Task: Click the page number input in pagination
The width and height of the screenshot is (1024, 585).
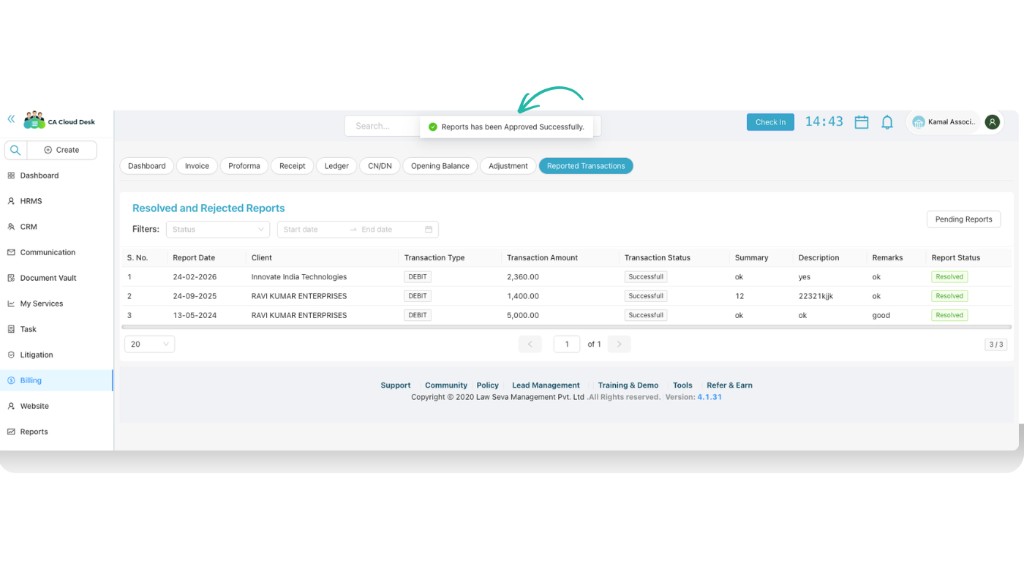Action: coord(566,343)
